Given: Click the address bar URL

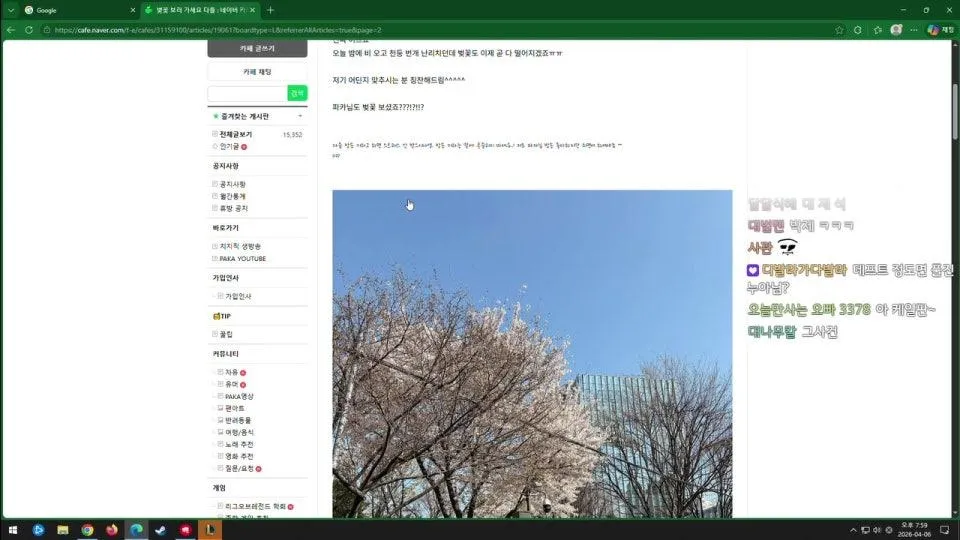Looking at the screenshot, I should tap(217, 30).
